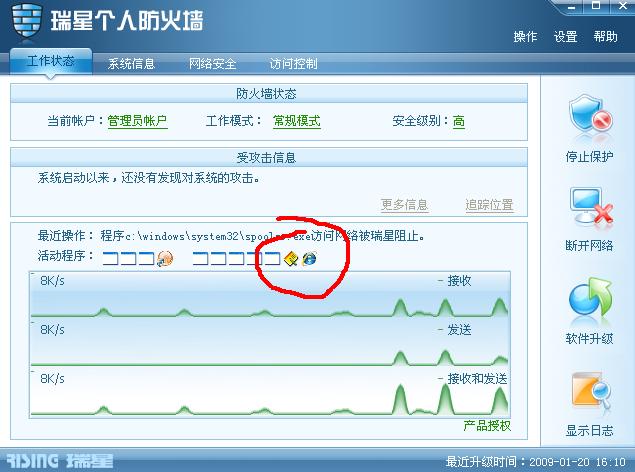635x472 pixels.
Task: Click the 管理员帐户 account link
Action: coord(137,121)
